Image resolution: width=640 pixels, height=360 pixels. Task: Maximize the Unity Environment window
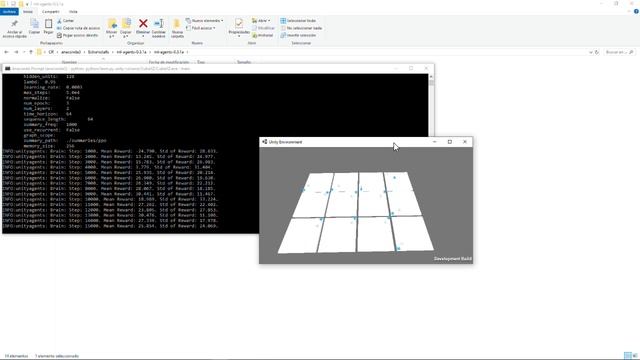pos(450,142)
